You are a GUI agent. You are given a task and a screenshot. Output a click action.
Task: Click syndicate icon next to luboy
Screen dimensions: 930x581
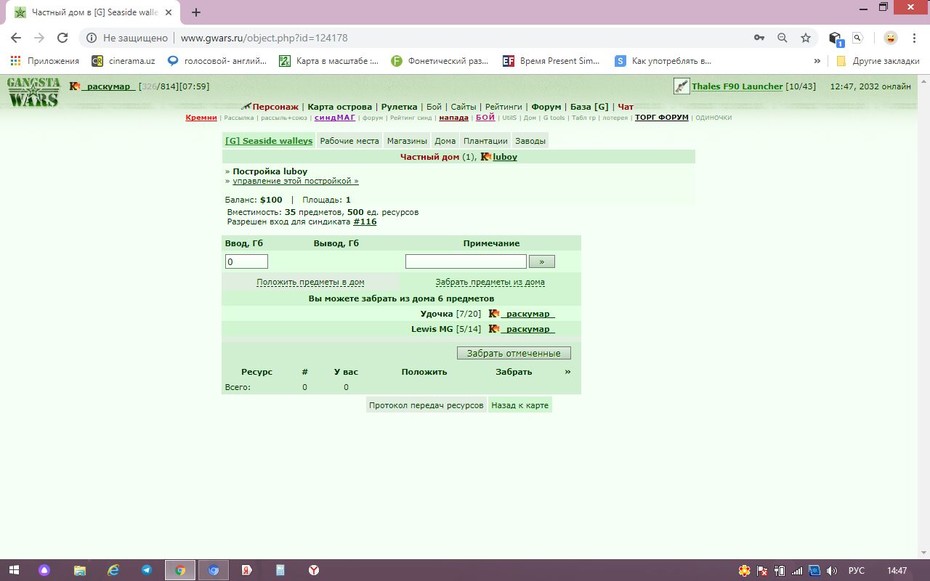tap(486, 157)
